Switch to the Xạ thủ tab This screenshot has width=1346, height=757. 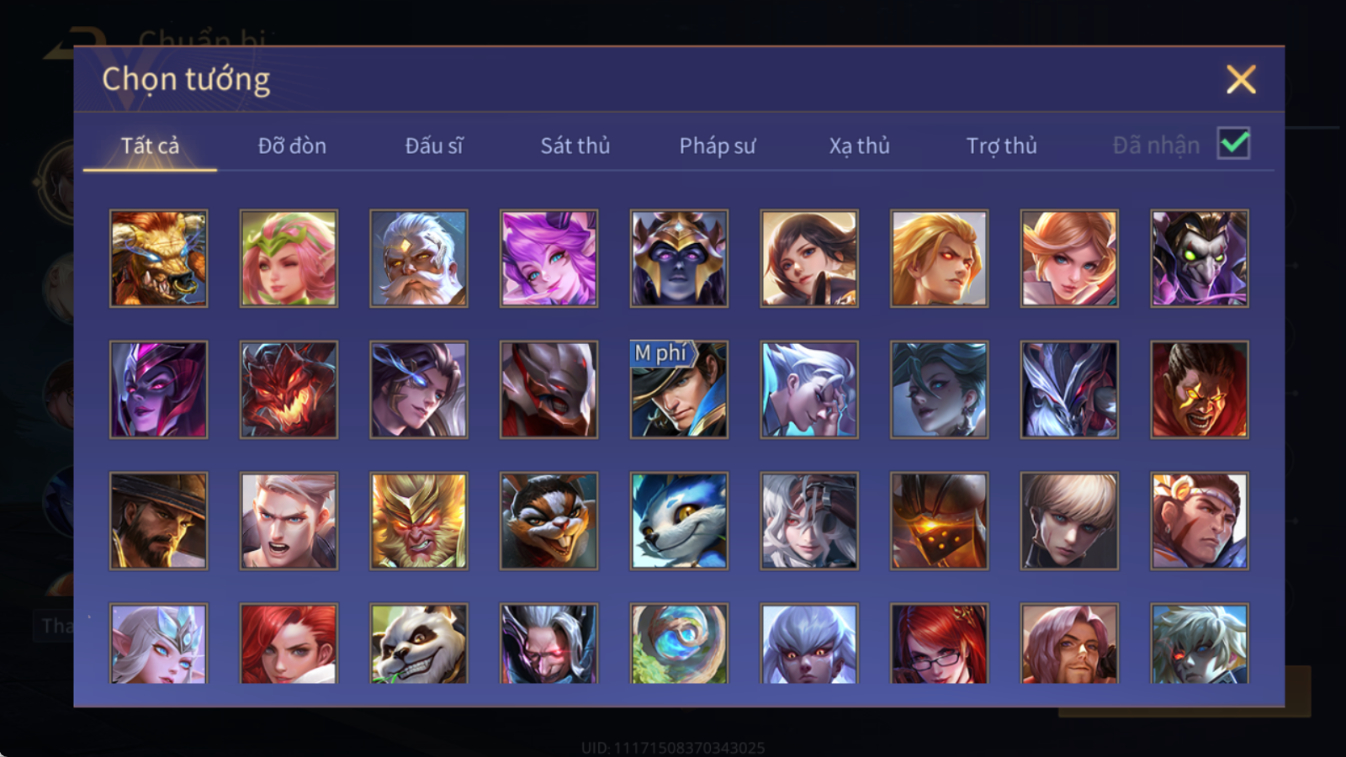[x=859, y=146]
